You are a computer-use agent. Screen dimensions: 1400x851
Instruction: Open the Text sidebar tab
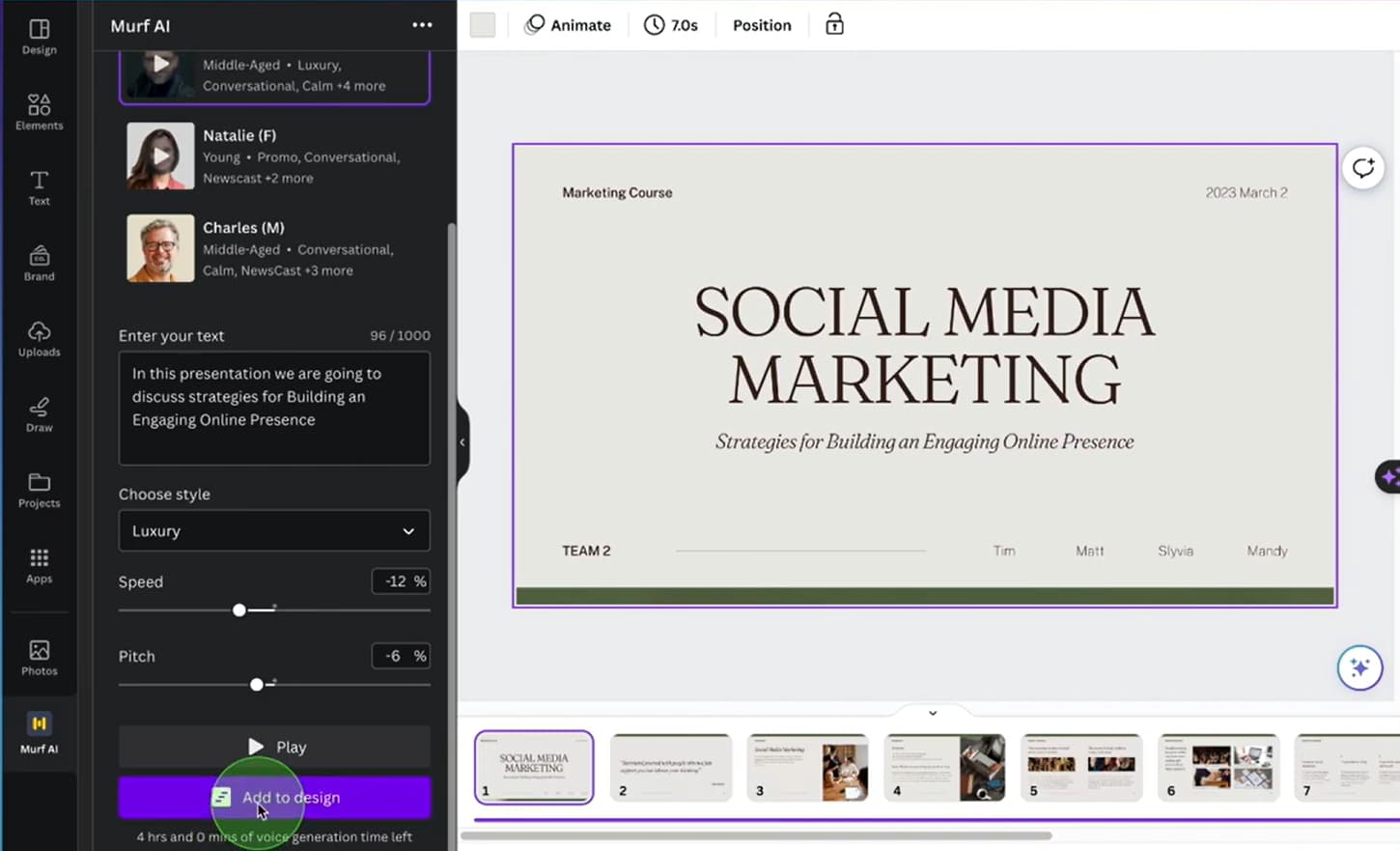click(x=40, y=187)
